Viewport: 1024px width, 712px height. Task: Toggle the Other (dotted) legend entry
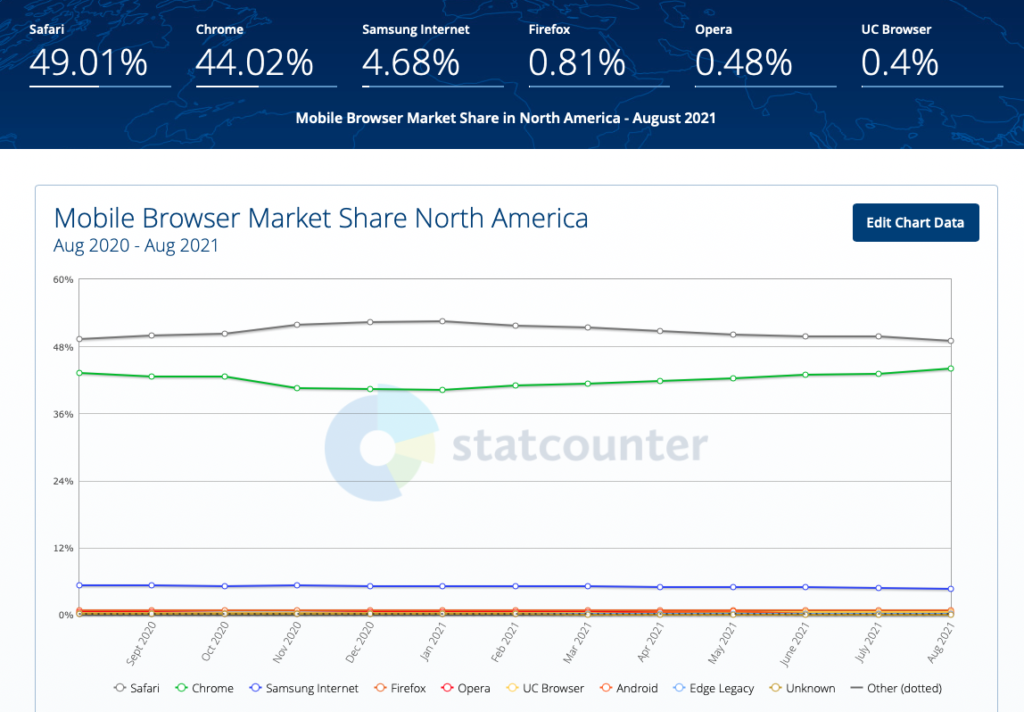pyautogui.click(x=897, y=688)
